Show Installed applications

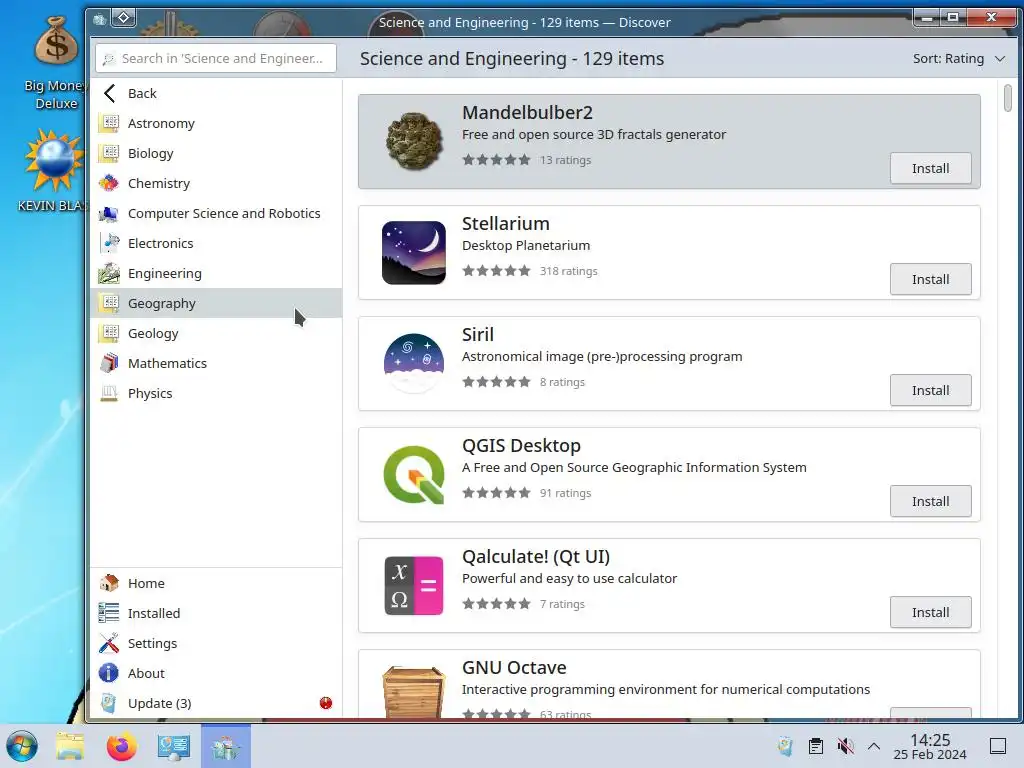tap(216, 613)
